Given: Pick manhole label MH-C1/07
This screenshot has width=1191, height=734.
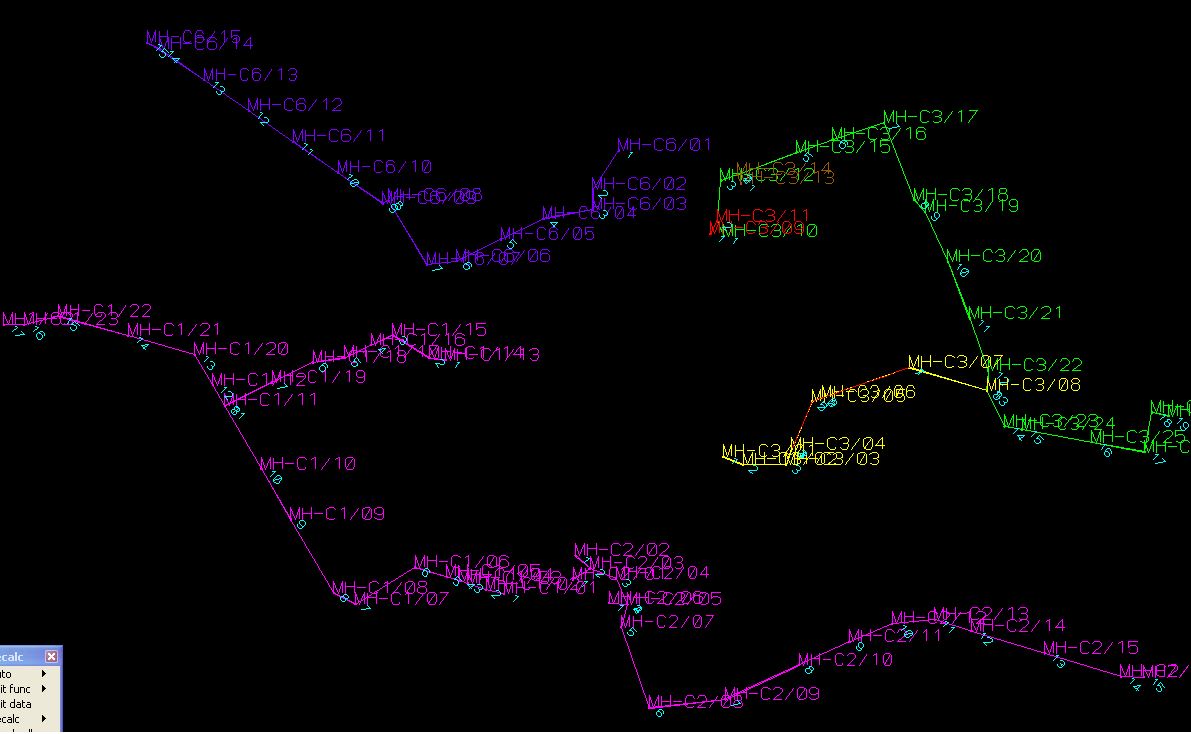Looking at the screenshot, I should [402, 599].
